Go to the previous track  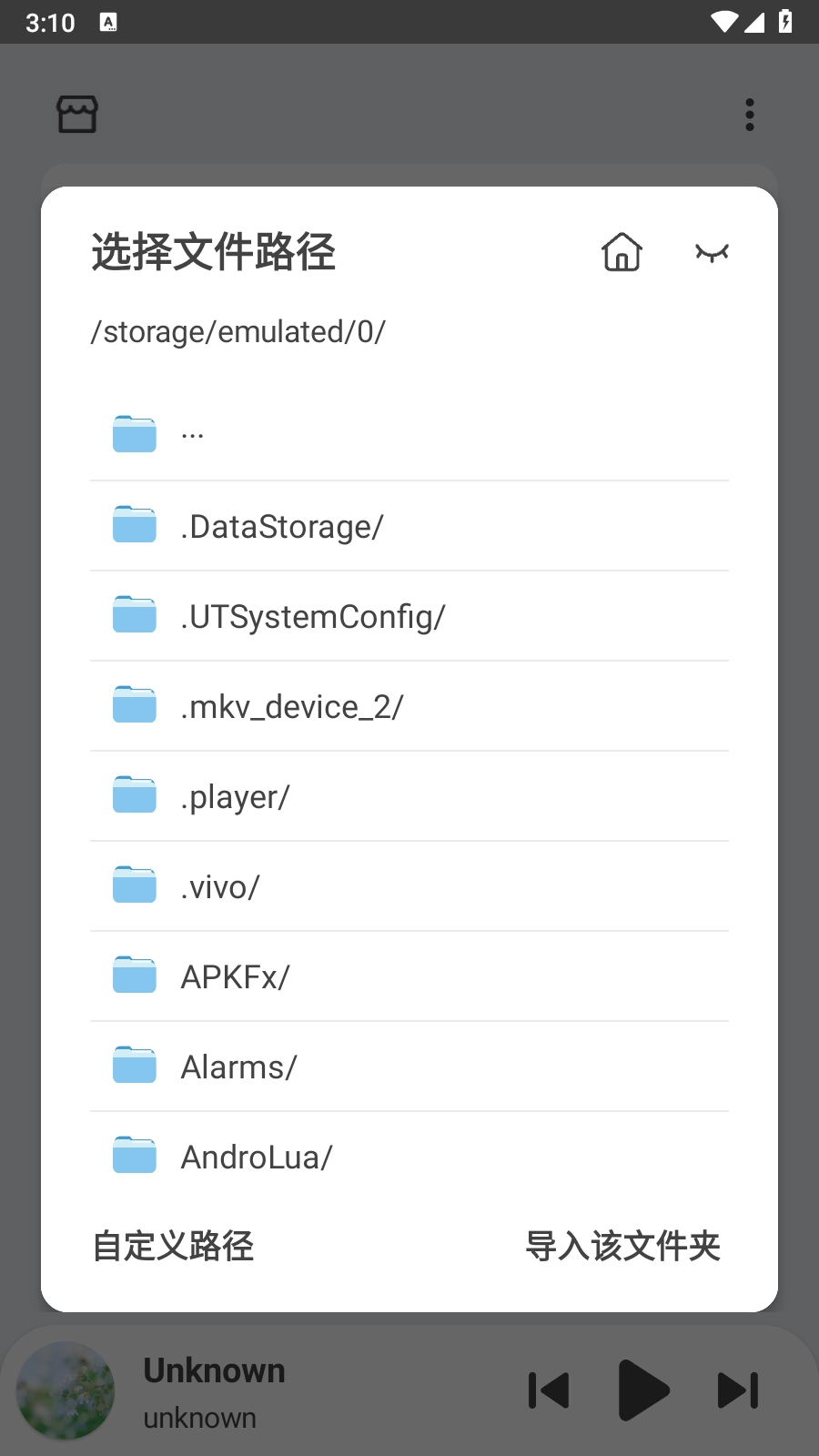click(549, 1390)
